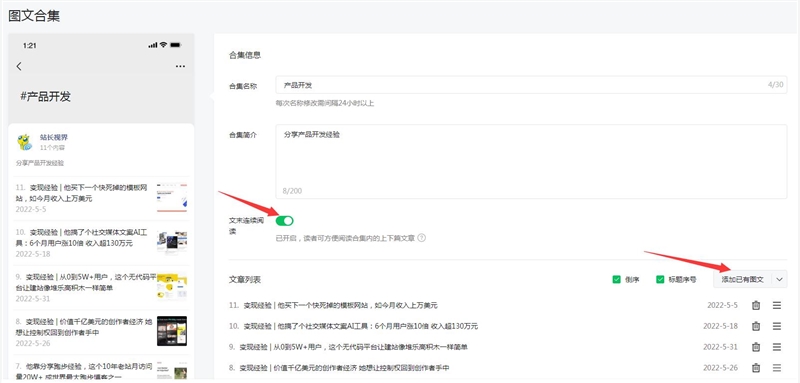Screen dimensions: 800x383
Task: Click the reorder handle for article 11
Action: 777,305
